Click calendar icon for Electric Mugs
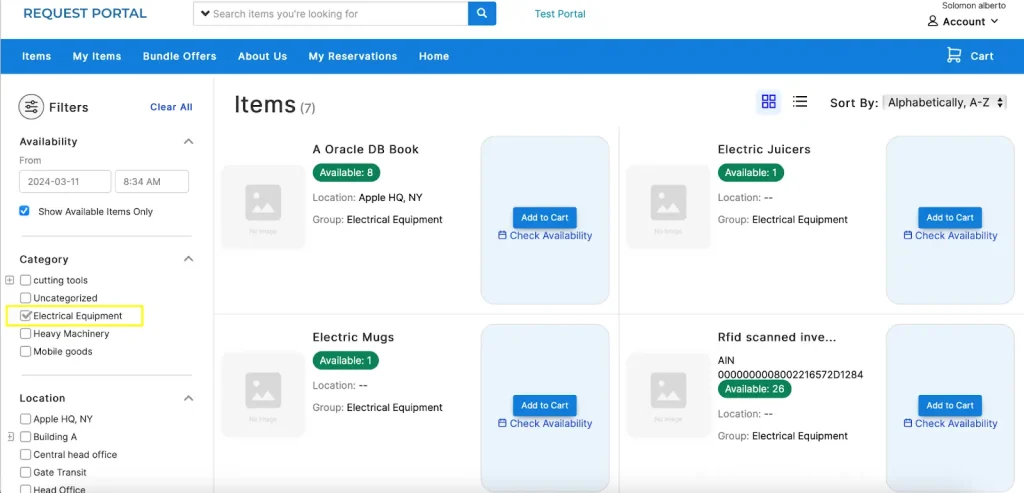The height and width of the screenshot is (493, 1024). point(502,423)
